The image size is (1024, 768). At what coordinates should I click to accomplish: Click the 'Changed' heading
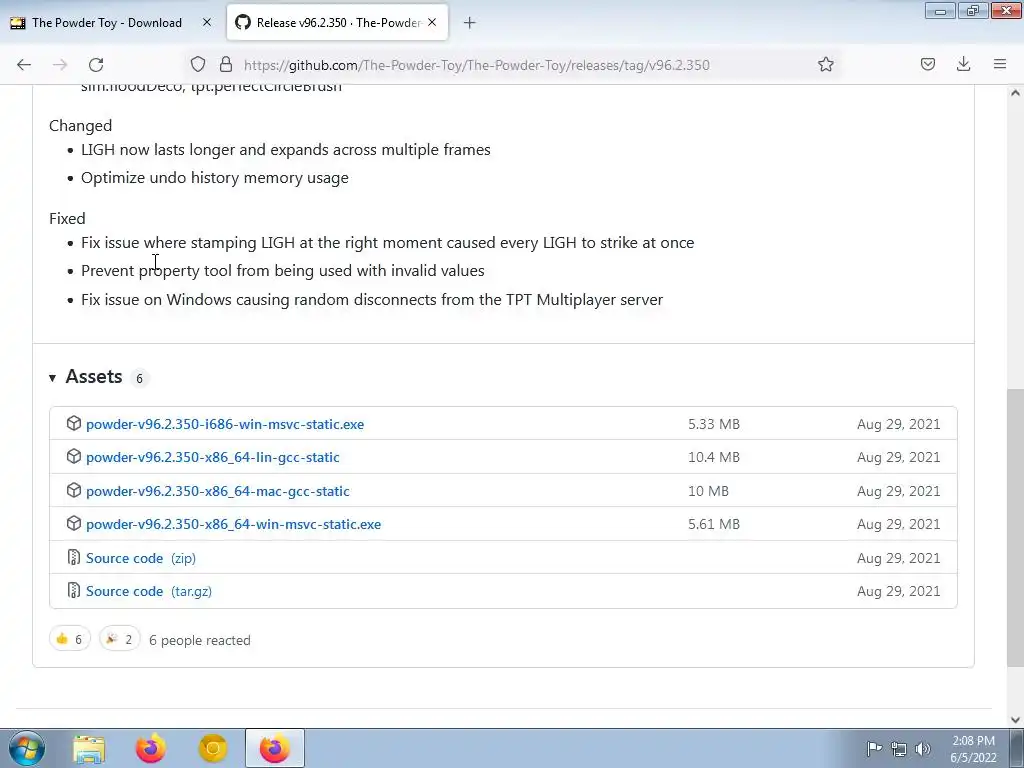(80, 125)
